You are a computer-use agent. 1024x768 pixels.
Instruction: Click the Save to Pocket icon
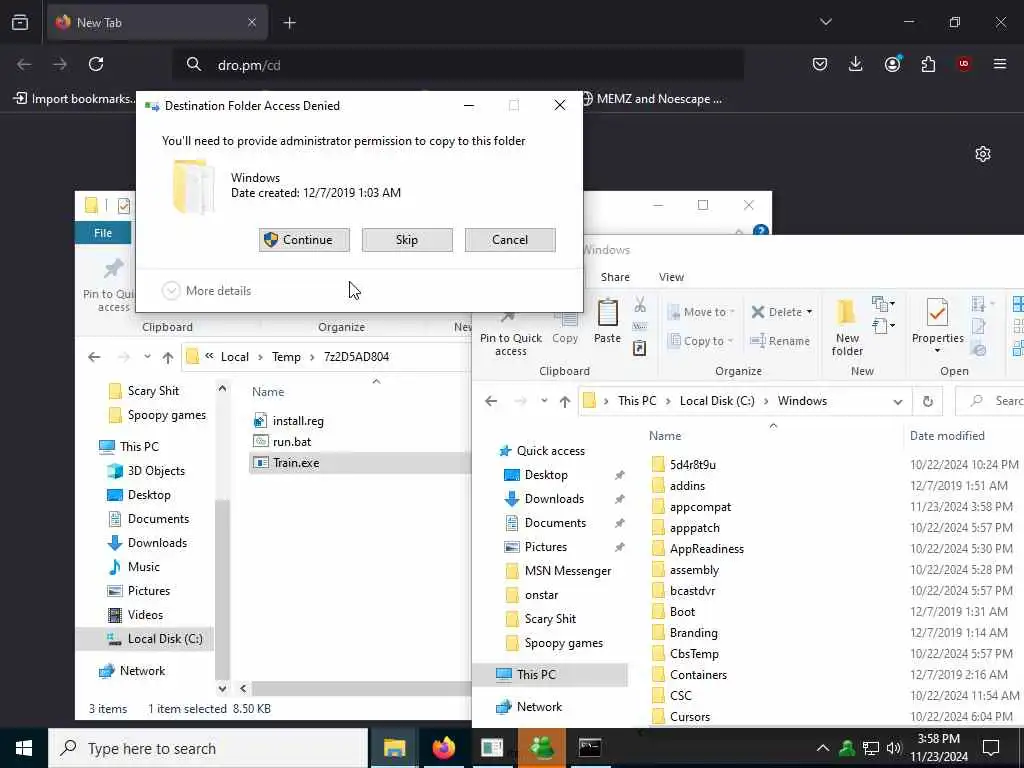click(x=820, y=64)
